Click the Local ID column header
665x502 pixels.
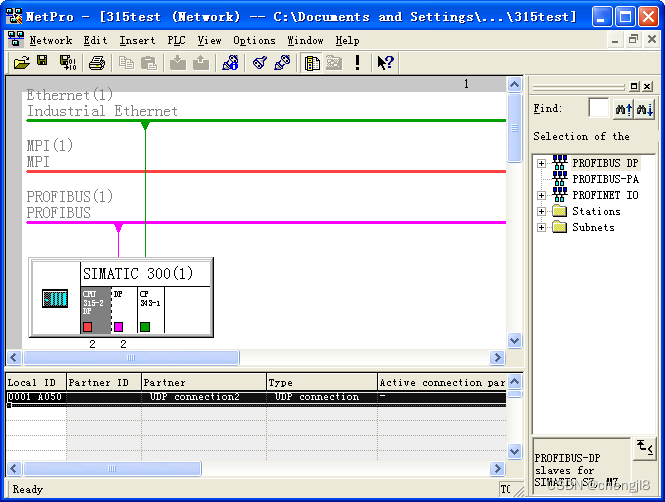point(36,382)
